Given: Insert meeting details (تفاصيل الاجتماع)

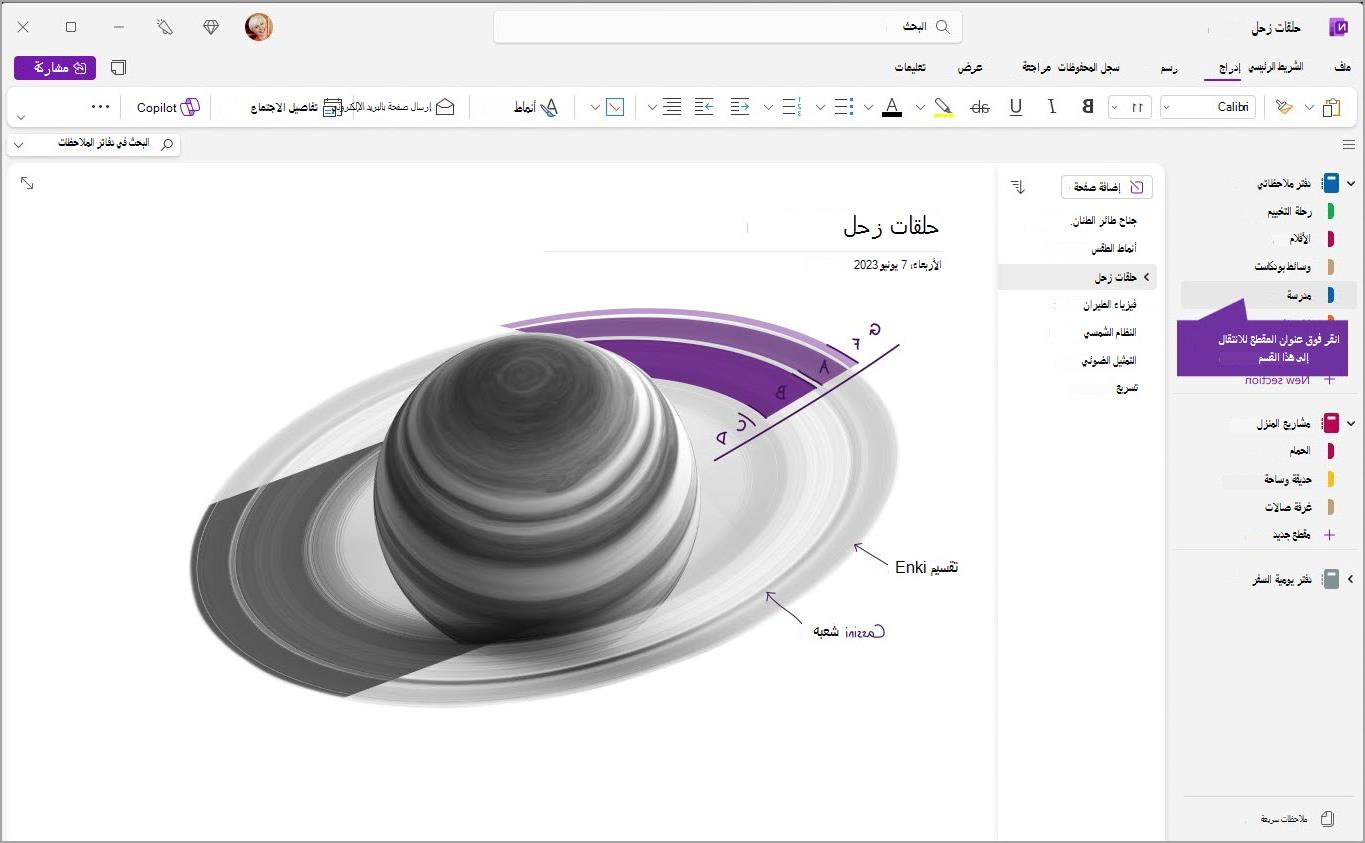Looking at the screenshot, I should click(x=295, y=107).
